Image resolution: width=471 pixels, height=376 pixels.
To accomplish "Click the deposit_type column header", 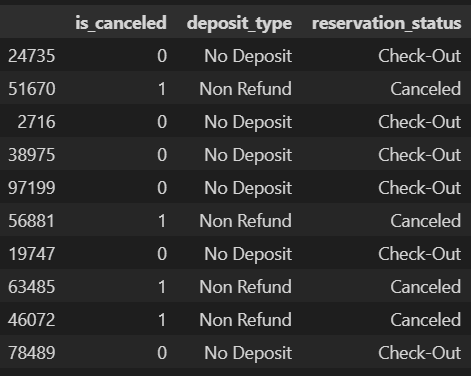I will pyautogui.click(x=239, y=24).
